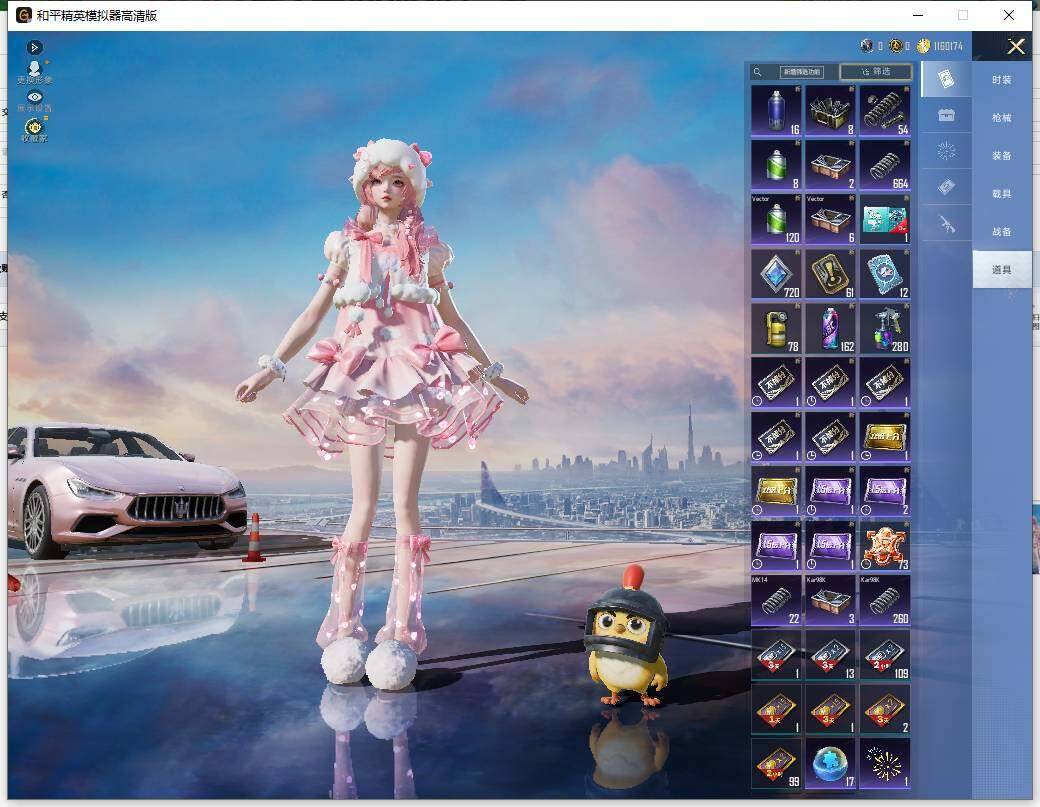Switch to the 时装 fashion tab
1040x807 pixels.
pyautogui.click(x=1002, y=80)
